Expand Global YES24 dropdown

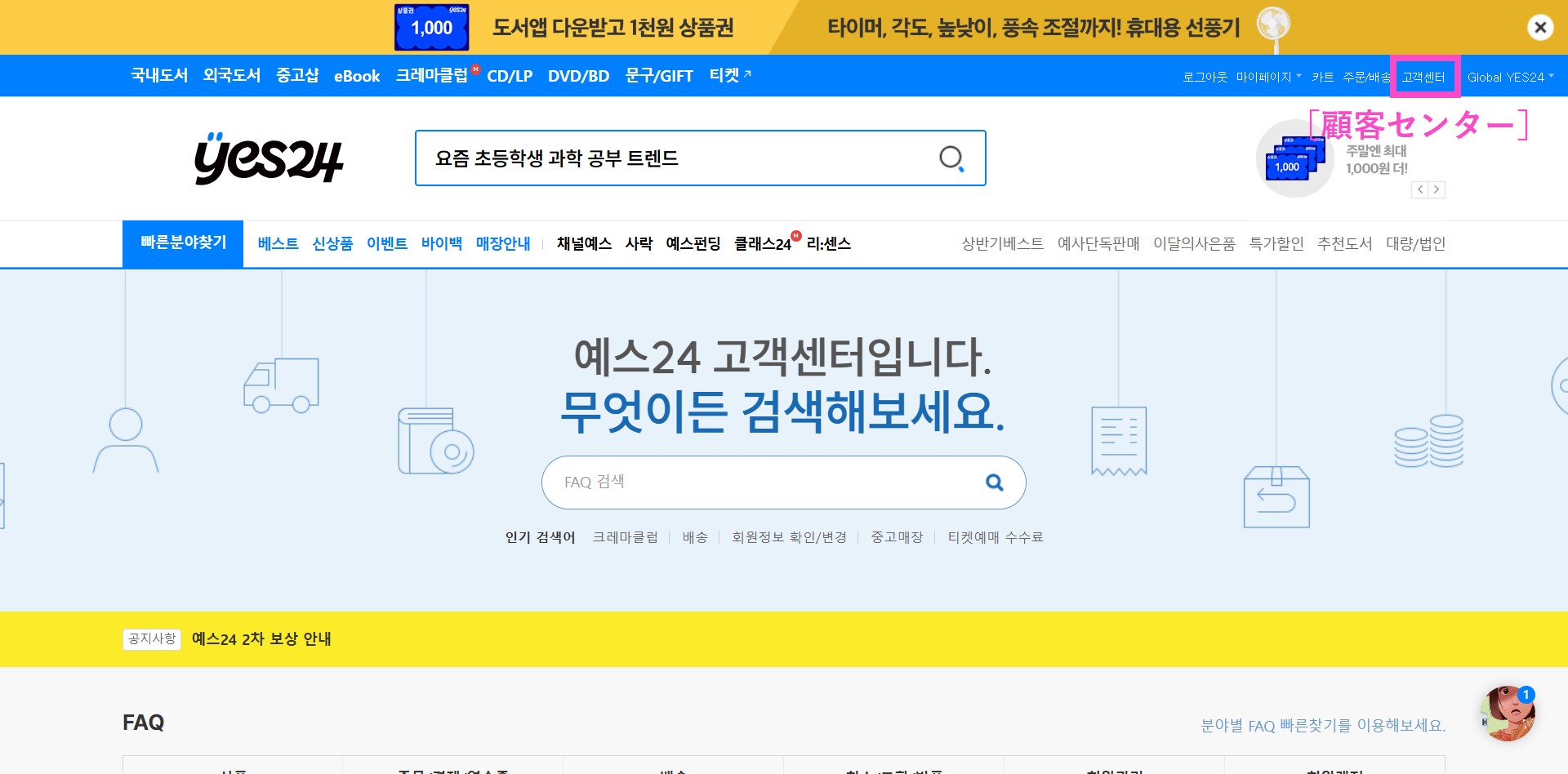point(1510,77)
